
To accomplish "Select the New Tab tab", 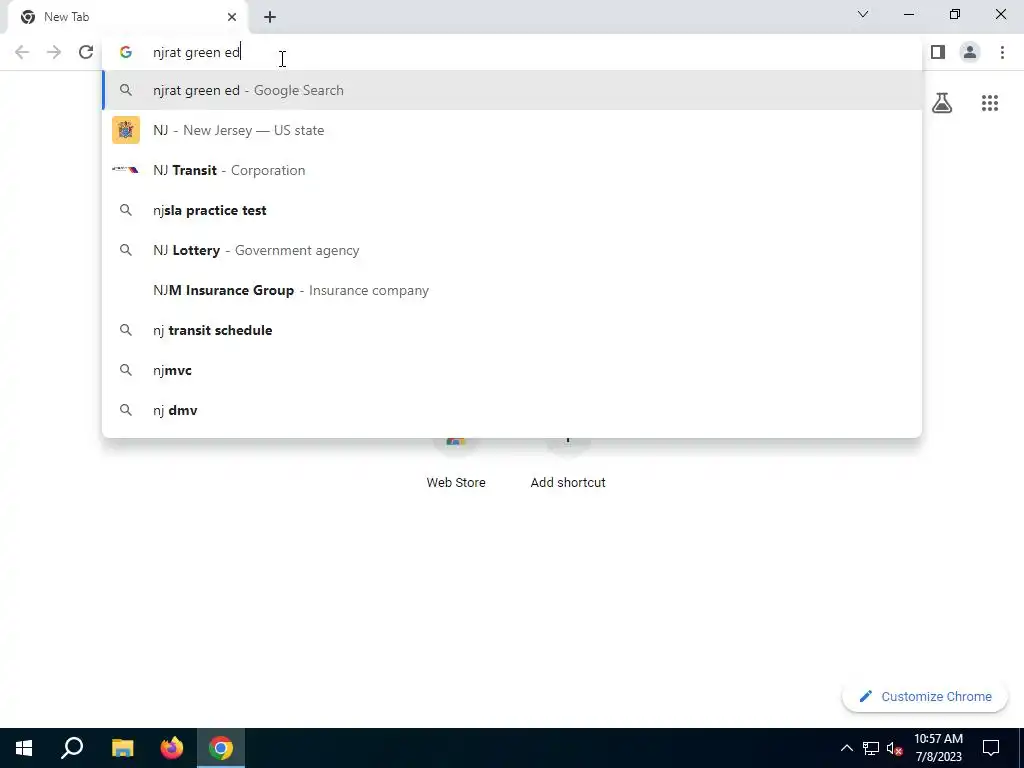I will point(128,17).
